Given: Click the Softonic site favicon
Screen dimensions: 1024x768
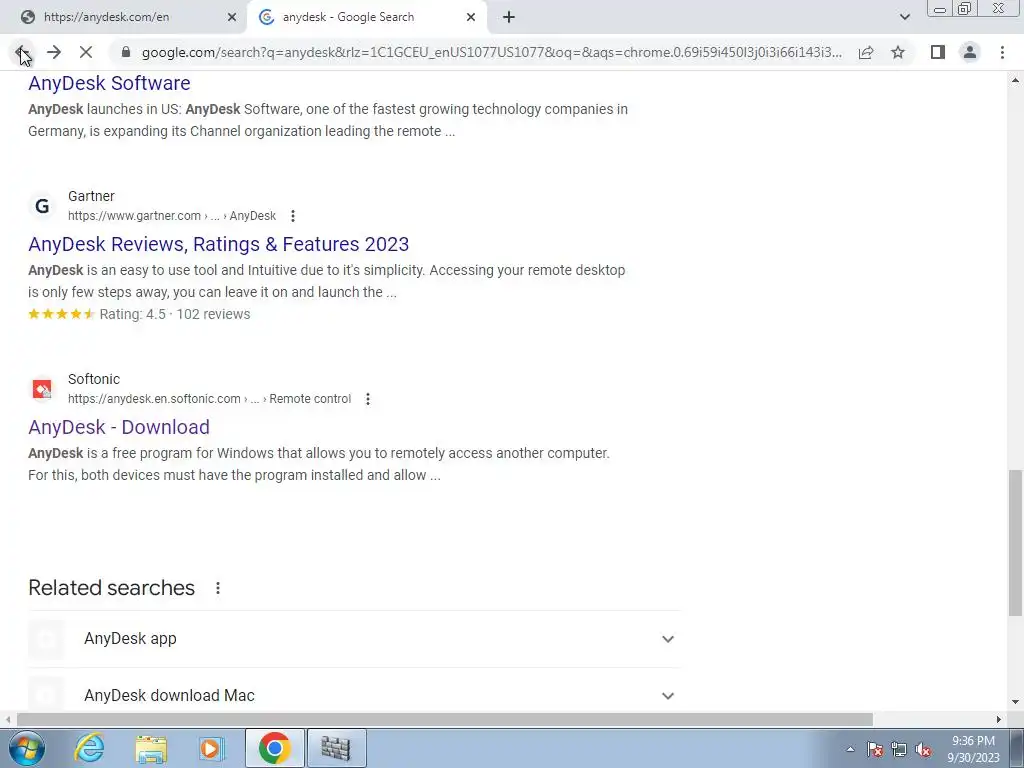Looking at the screenshot, I should 42,389.
